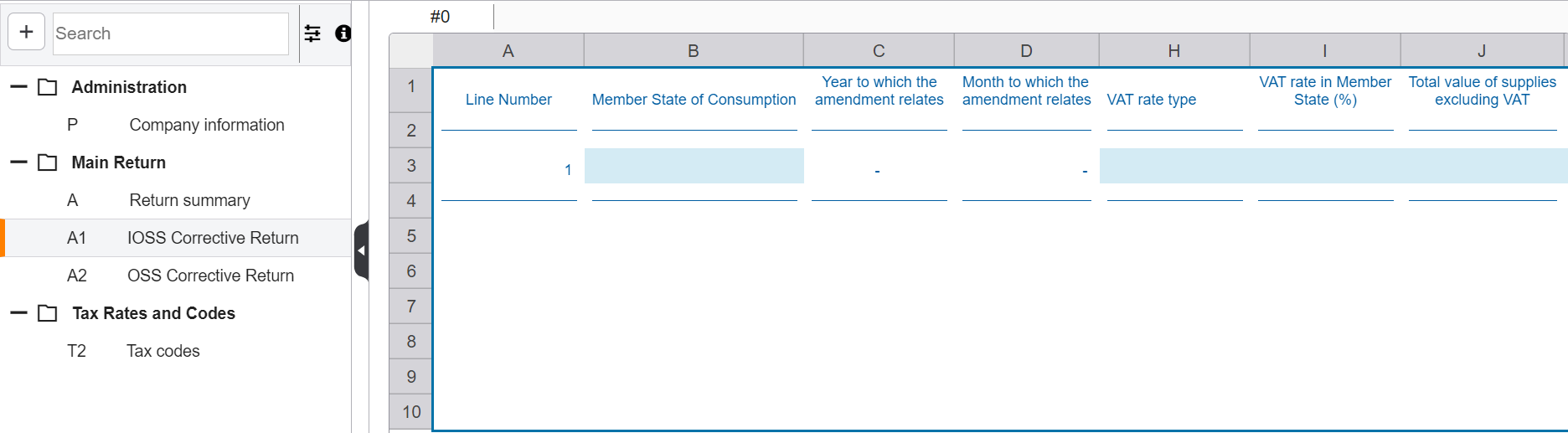Click the plus add button
The width and height of the screenshot is (1568, 433).
26,33
